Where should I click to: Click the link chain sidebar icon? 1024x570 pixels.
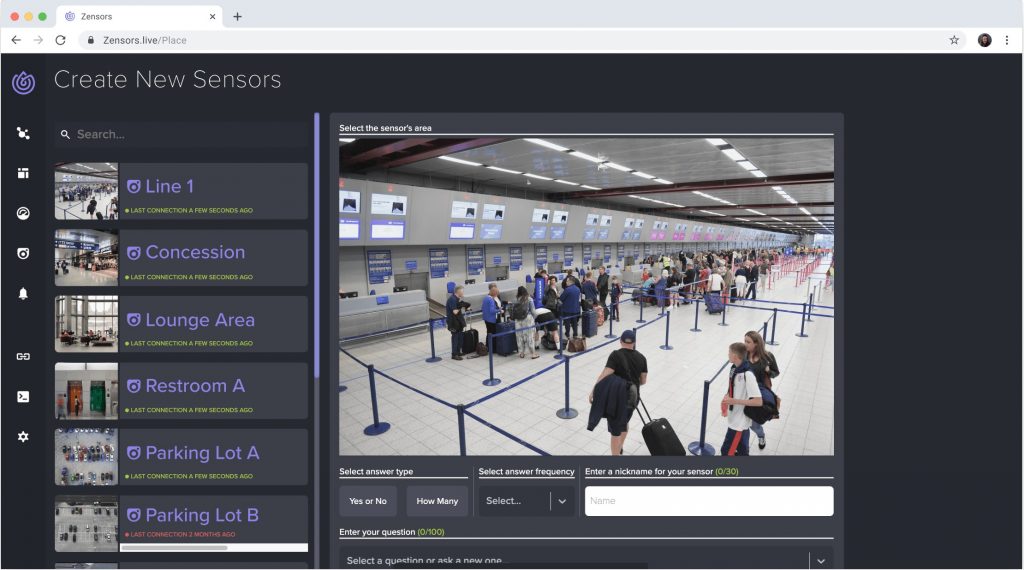[23, 356]
